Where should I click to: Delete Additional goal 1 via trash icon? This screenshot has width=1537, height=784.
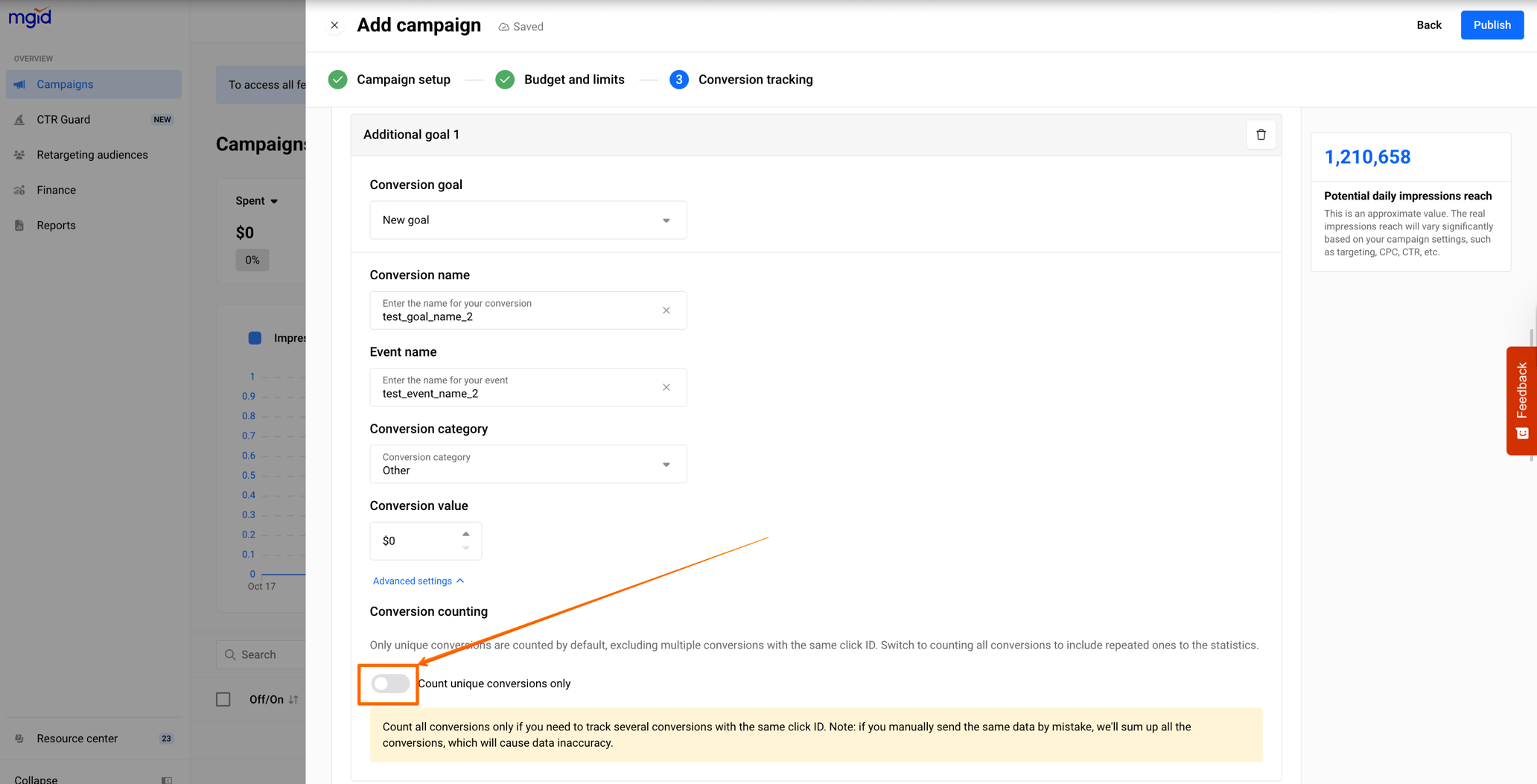pyautogui.click(x=1261, y=134)
